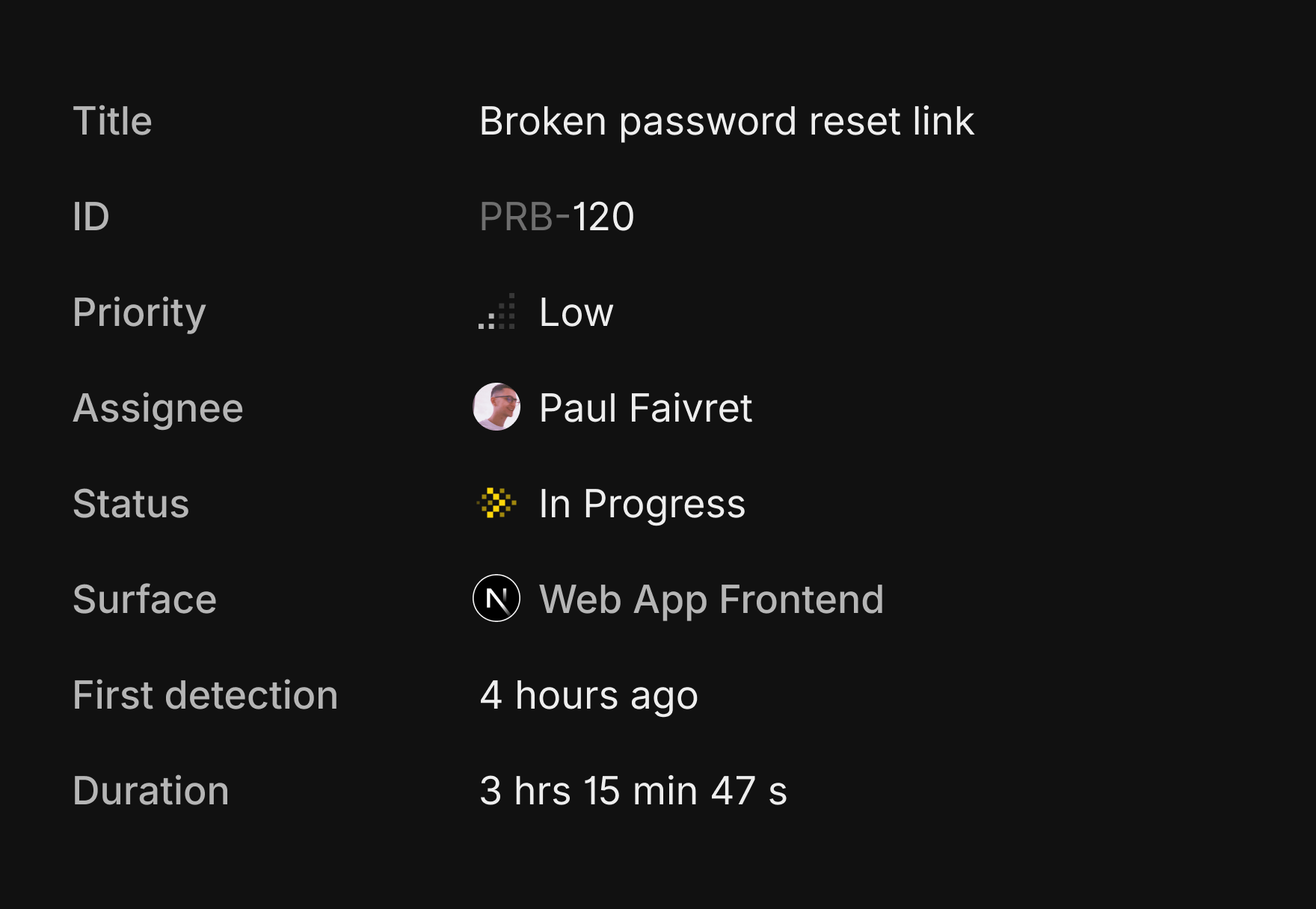Click the Next.js logo icon beside Surface

coord(496,599)
